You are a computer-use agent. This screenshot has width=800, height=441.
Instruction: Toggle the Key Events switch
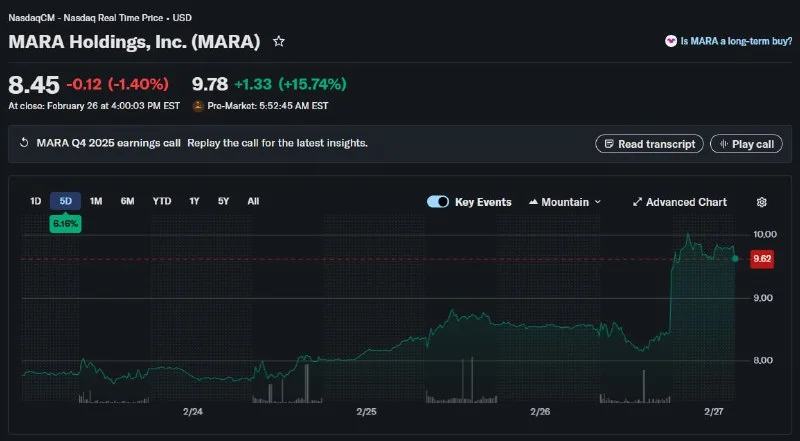[438, 202]
